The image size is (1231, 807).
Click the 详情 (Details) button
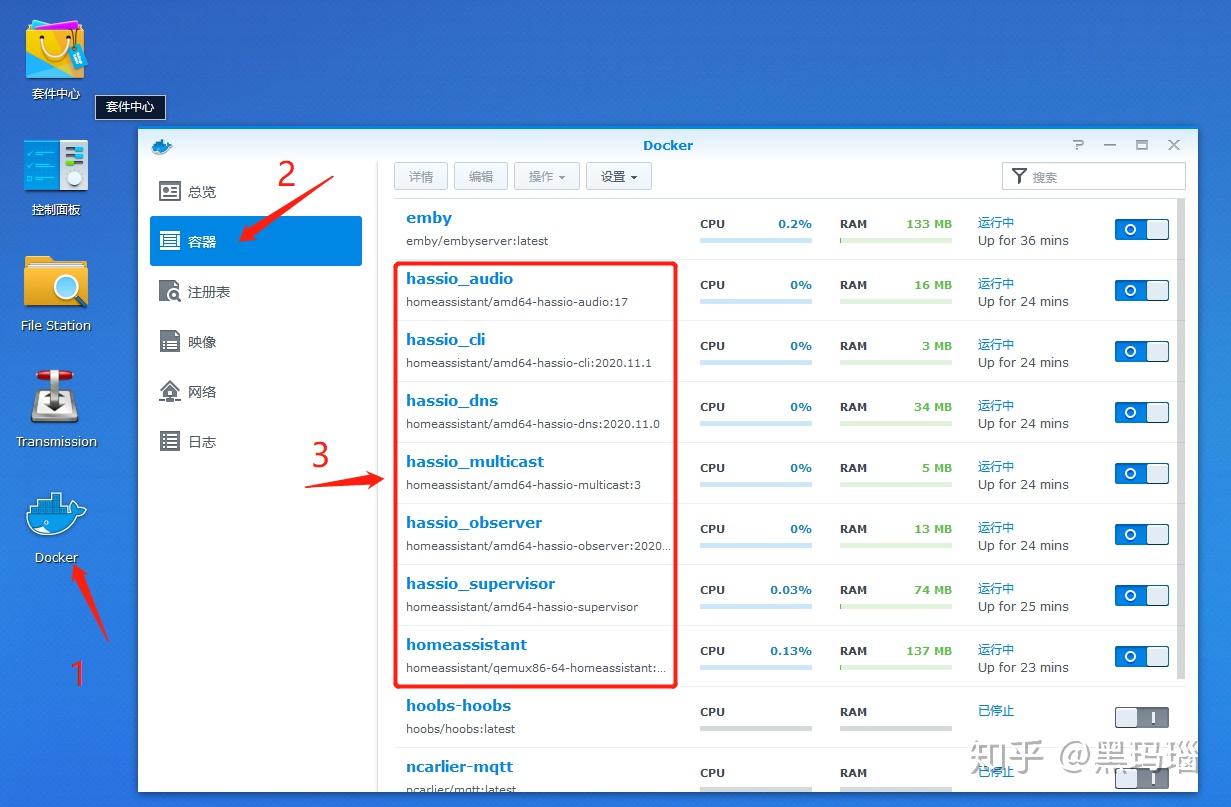pos(420,176)
